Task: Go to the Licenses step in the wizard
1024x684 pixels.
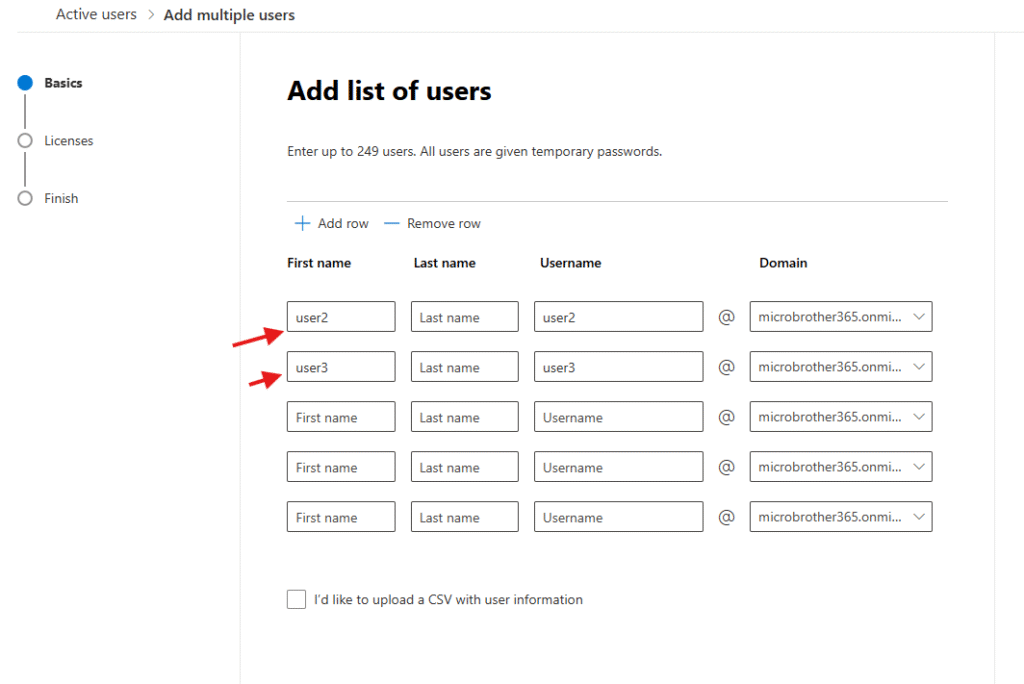Action: point(68,141)
